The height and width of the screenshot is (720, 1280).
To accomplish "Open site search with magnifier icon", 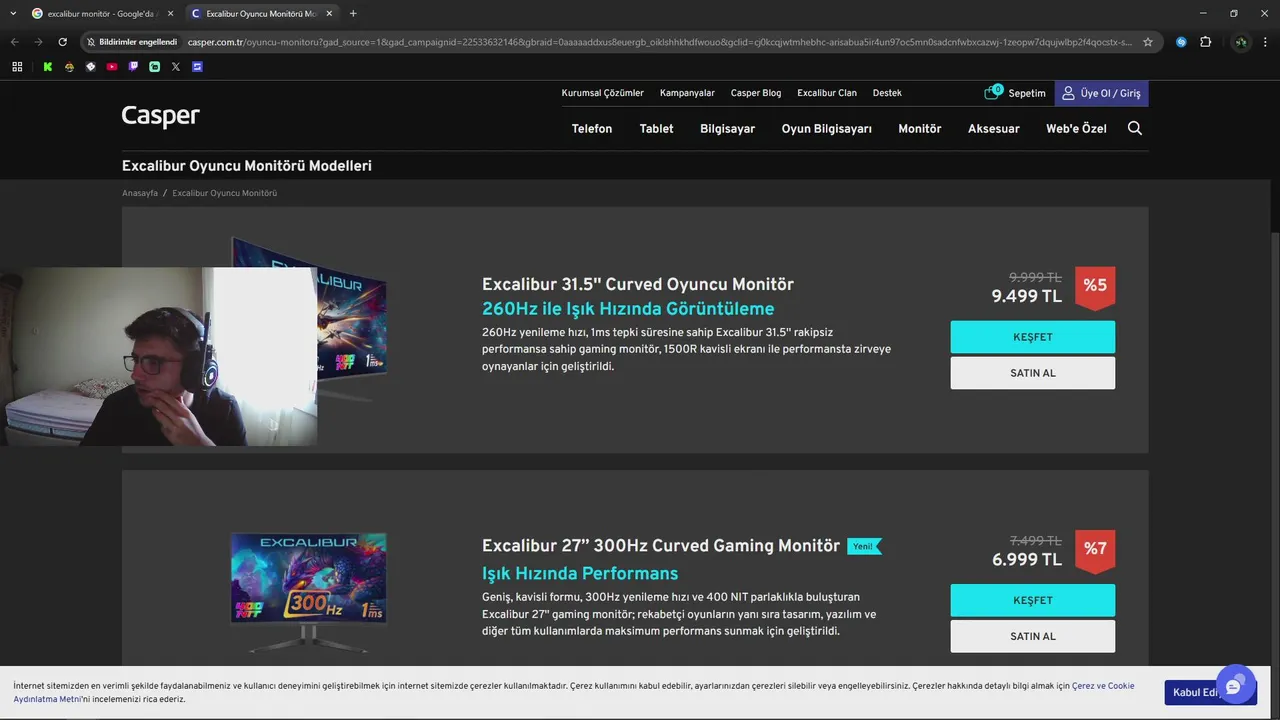I will 1135,128.
